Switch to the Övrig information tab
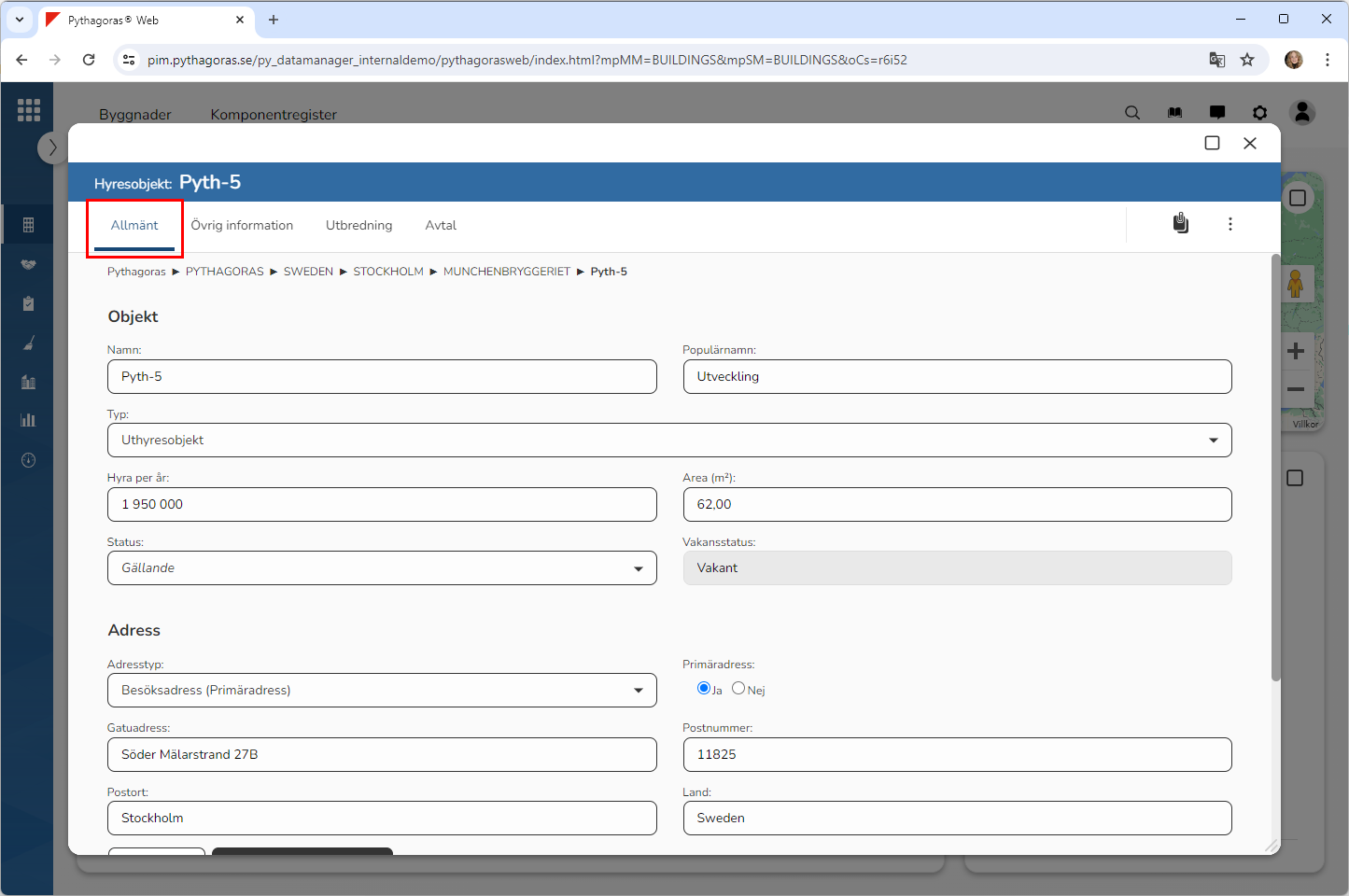Screen dimensions: 1349x896 [242, 226]
